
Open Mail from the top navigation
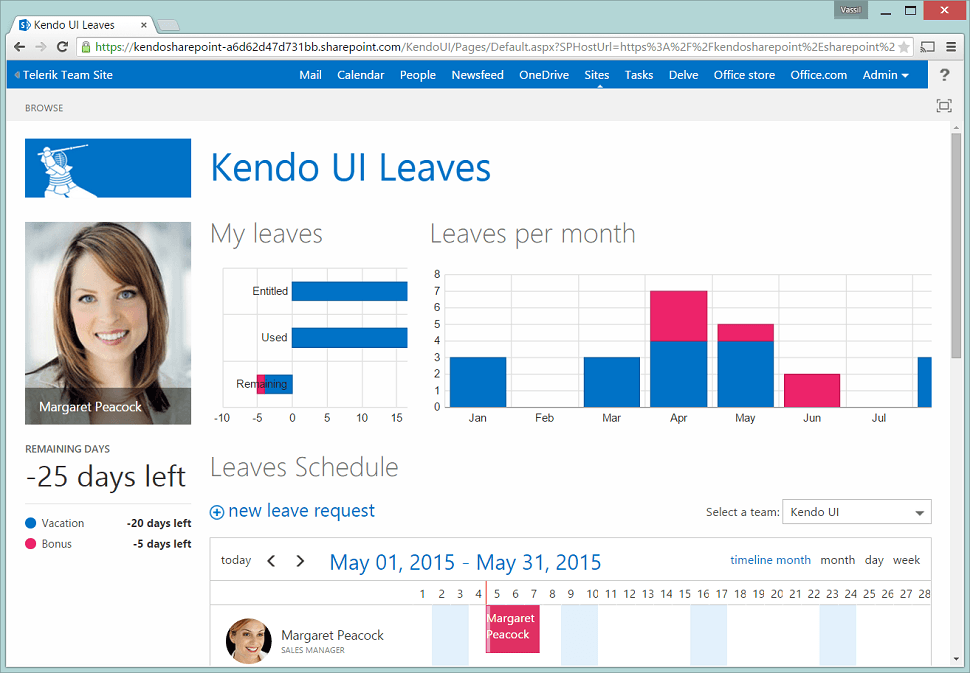(x=311, y=75)
